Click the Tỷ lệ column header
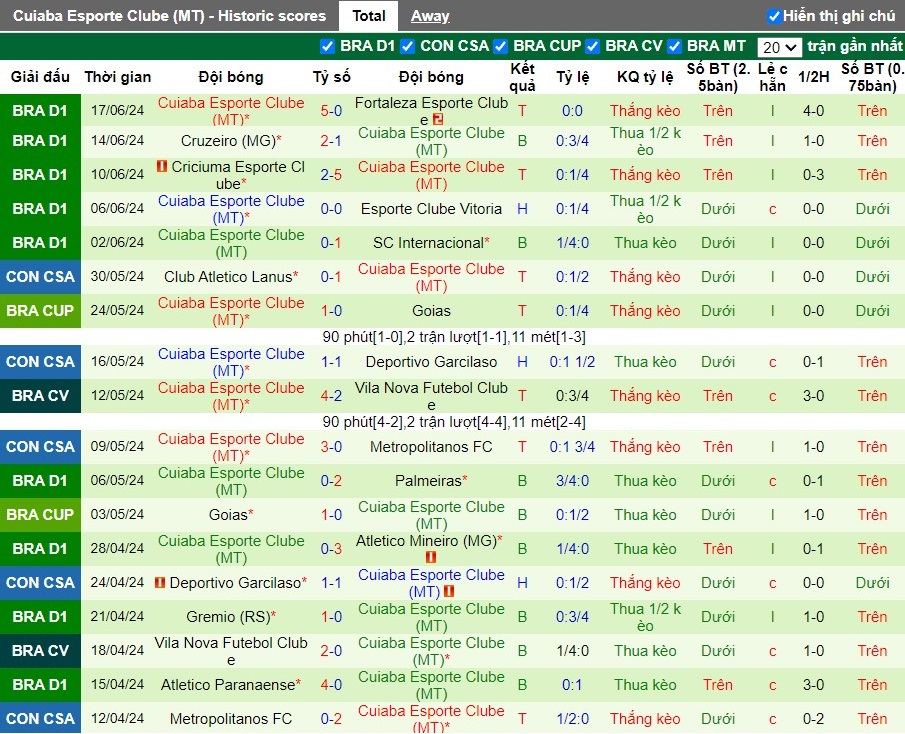 573,77
